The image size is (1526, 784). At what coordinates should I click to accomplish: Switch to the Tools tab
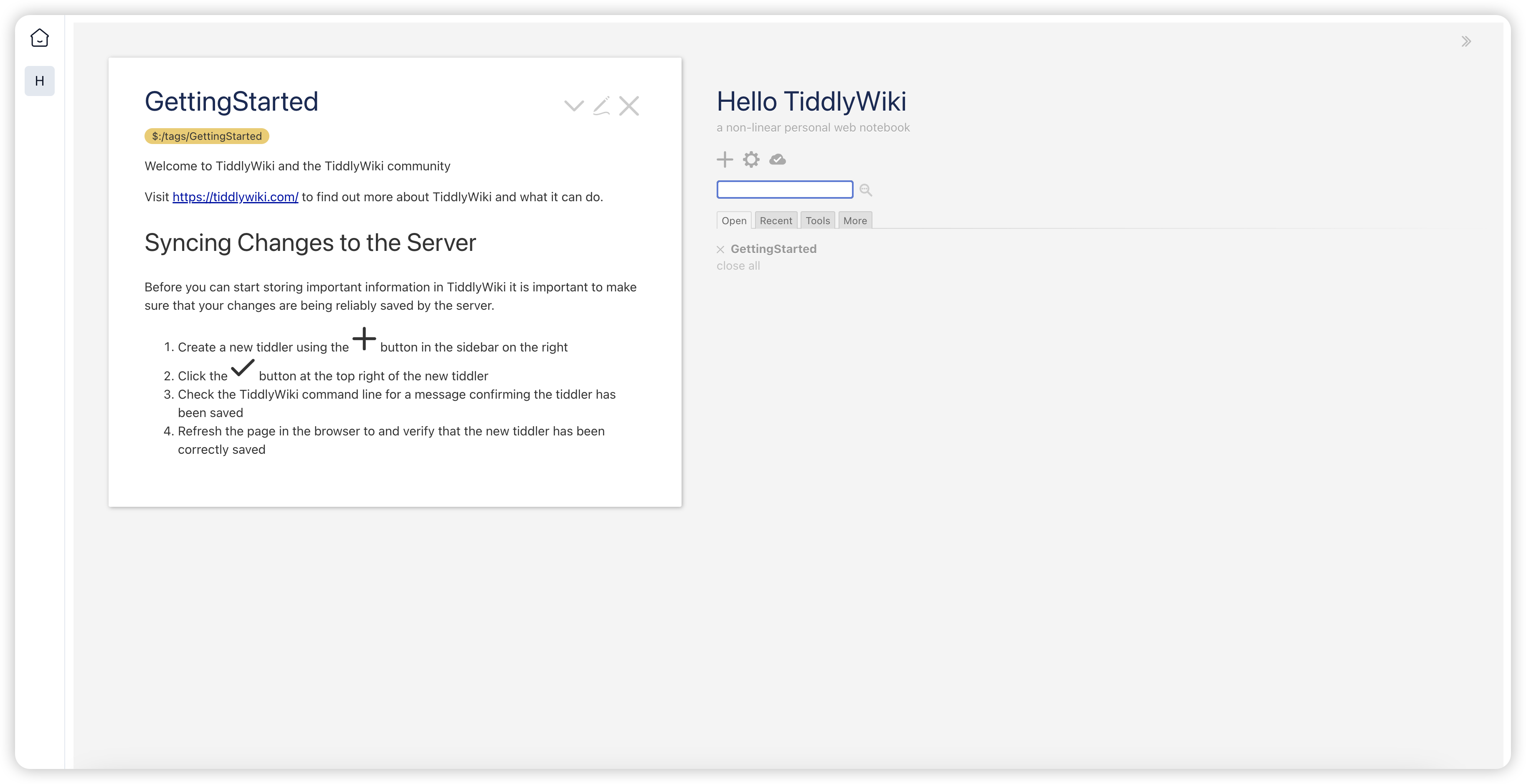pos(818,220)
